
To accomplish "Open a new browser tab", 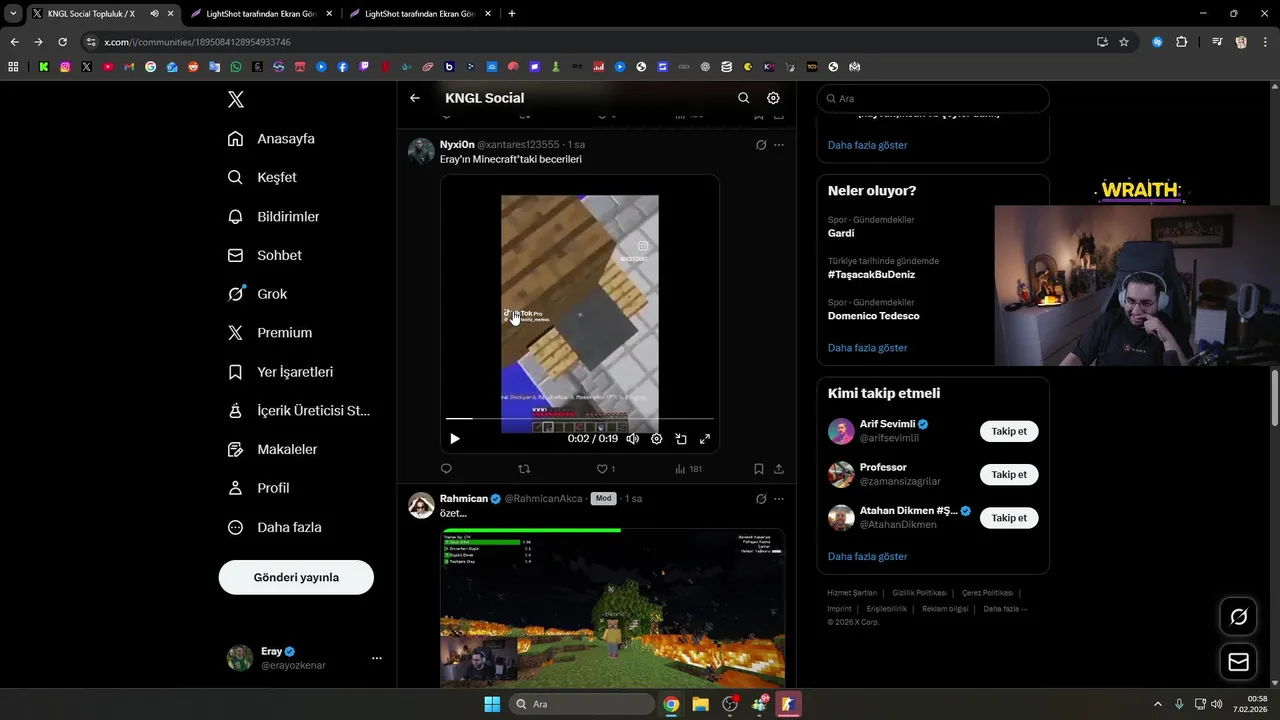I will pyautogui.click(x=512, y=14).
